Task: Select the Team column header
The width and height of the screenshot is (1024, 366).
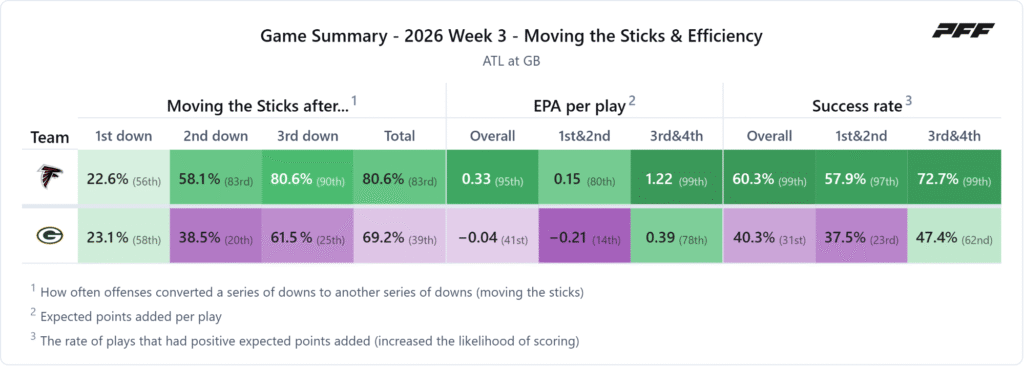Action: click(50, 137)
